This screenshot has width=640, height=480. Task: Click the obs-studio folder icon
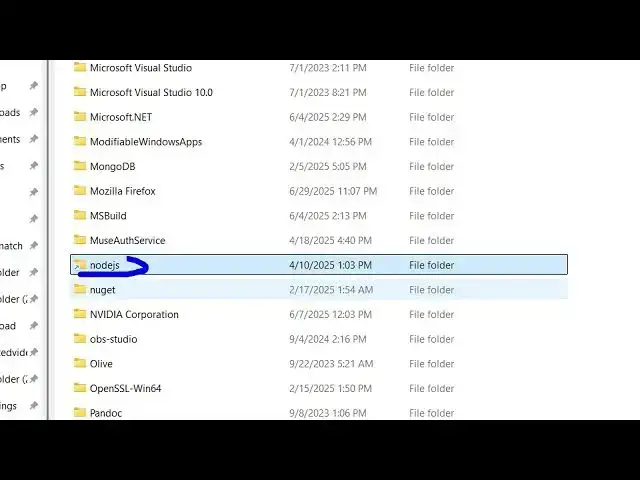(80, 339)
